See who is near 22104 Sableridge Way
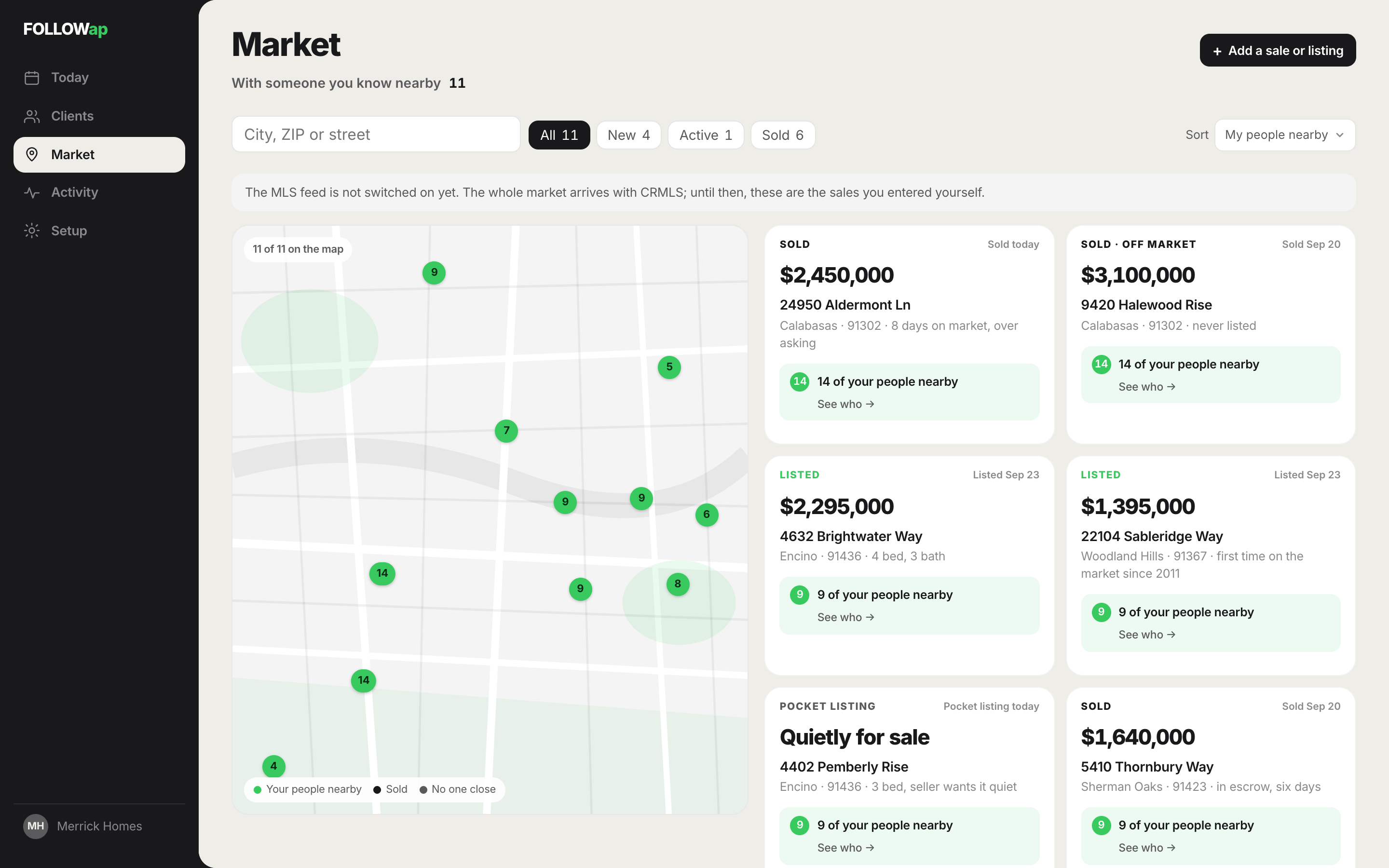The width and height of the screenshot is (1389, 868). 1147,634
